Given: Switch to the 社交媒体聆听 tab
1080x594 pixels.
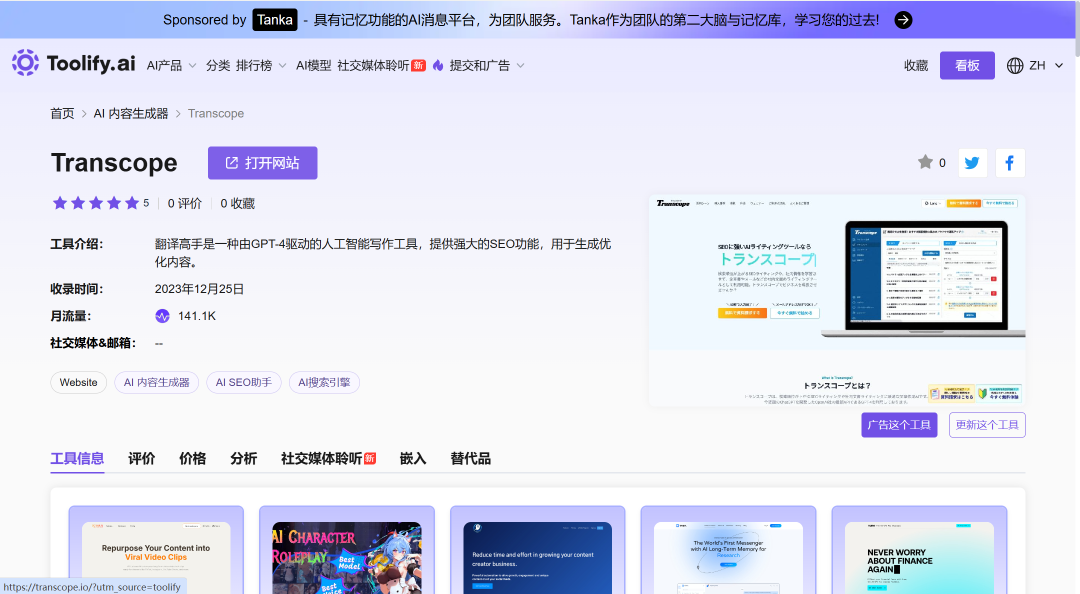Looking at the screenshot, I should (x=329, y=459).
